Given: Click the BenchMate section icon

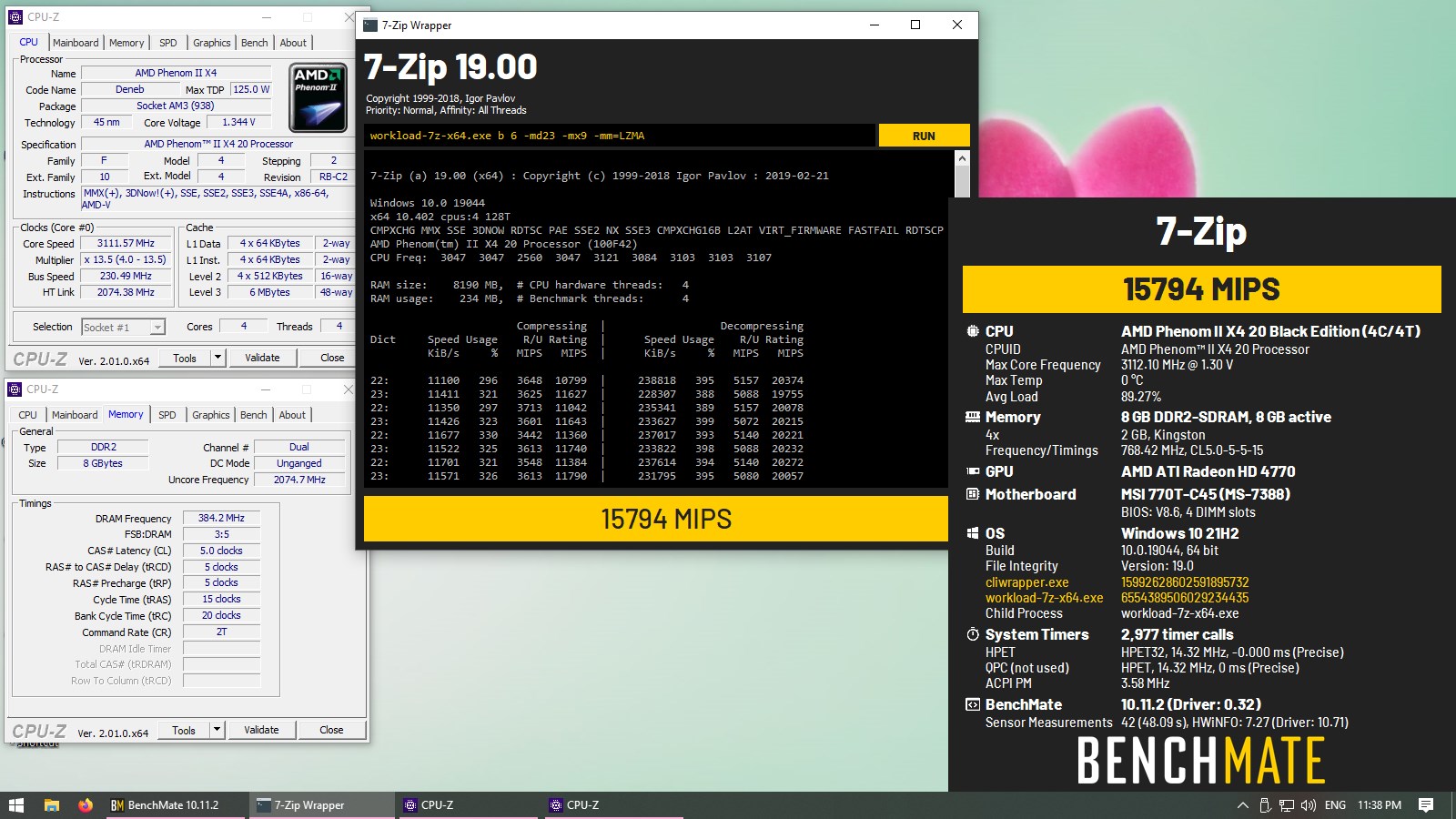Looking at the screenshot, I should pyautogui.click(x=973, y=704).
